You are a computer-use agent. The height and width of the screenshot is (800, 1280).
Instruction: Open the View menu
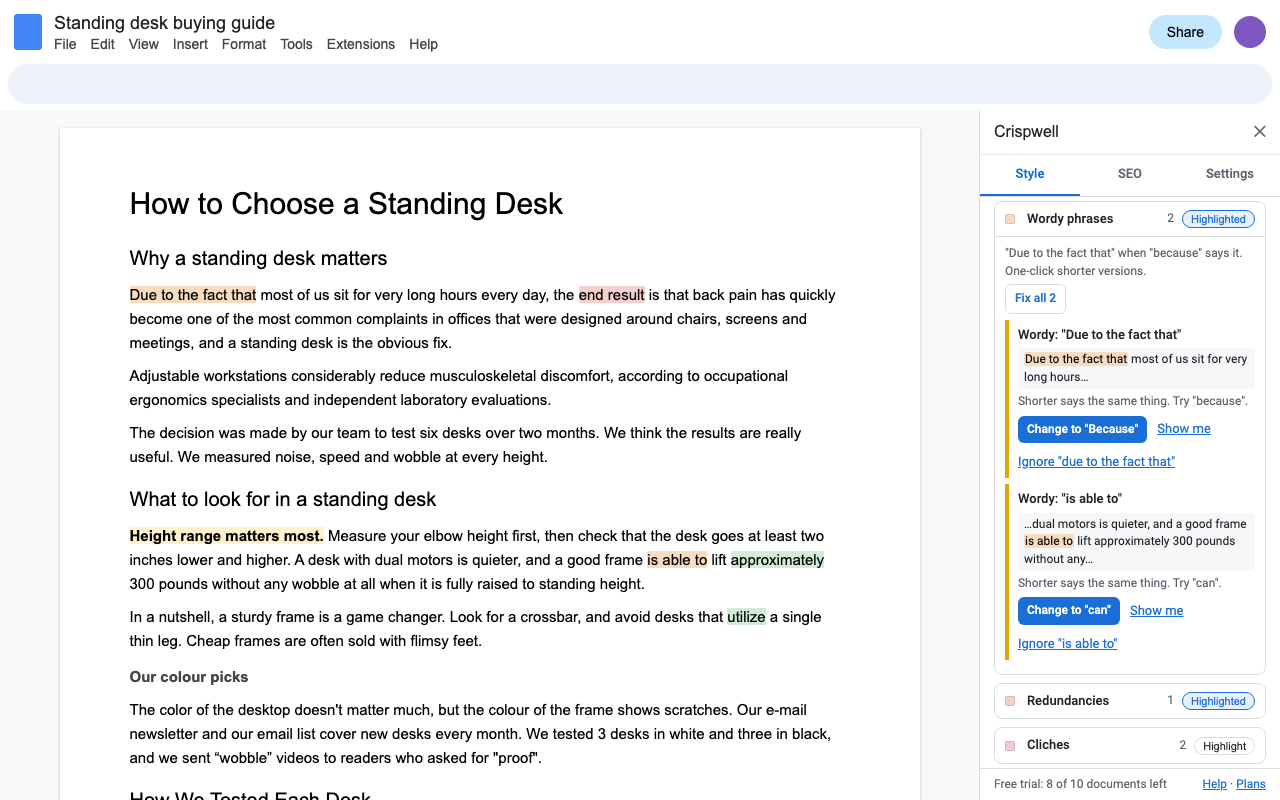tap(144, 44)
